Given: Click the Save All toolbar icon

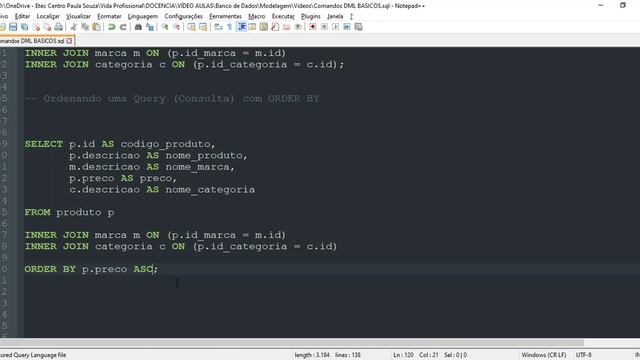Looking at the screenshot, I should [x=24, y=27].
